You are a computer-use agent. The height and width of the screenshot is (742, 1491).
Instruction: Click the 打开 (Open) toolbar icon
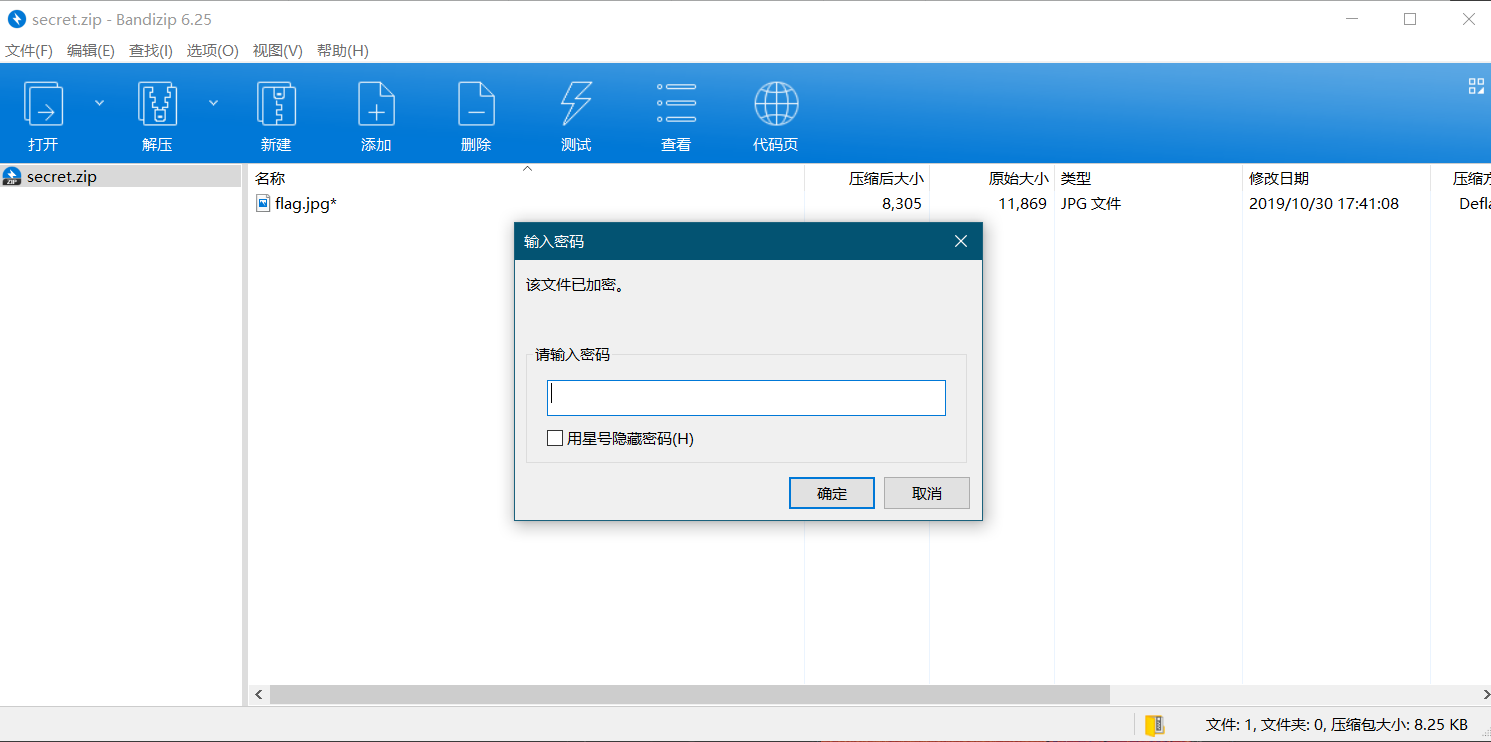coord(44,103)
